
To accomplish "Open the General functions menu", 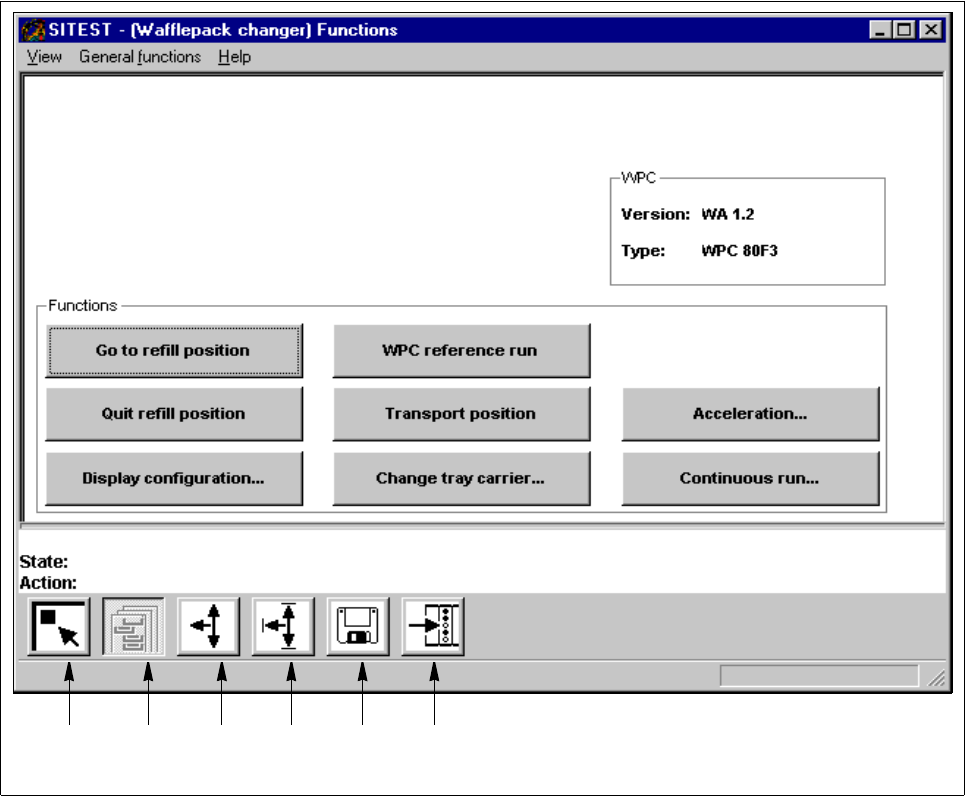I will pyautogui.click(x=140, y=57).
